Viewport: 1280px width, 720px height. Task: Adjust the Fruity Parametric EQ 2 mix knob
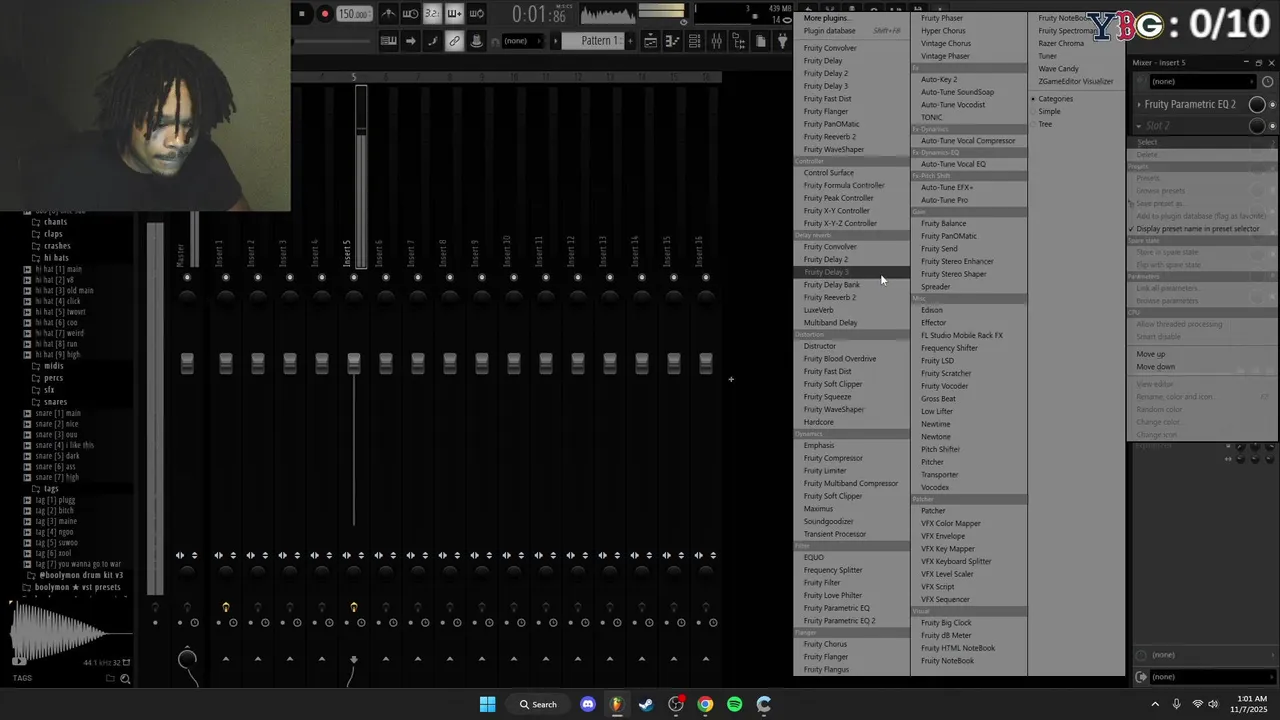[1257, 104]
